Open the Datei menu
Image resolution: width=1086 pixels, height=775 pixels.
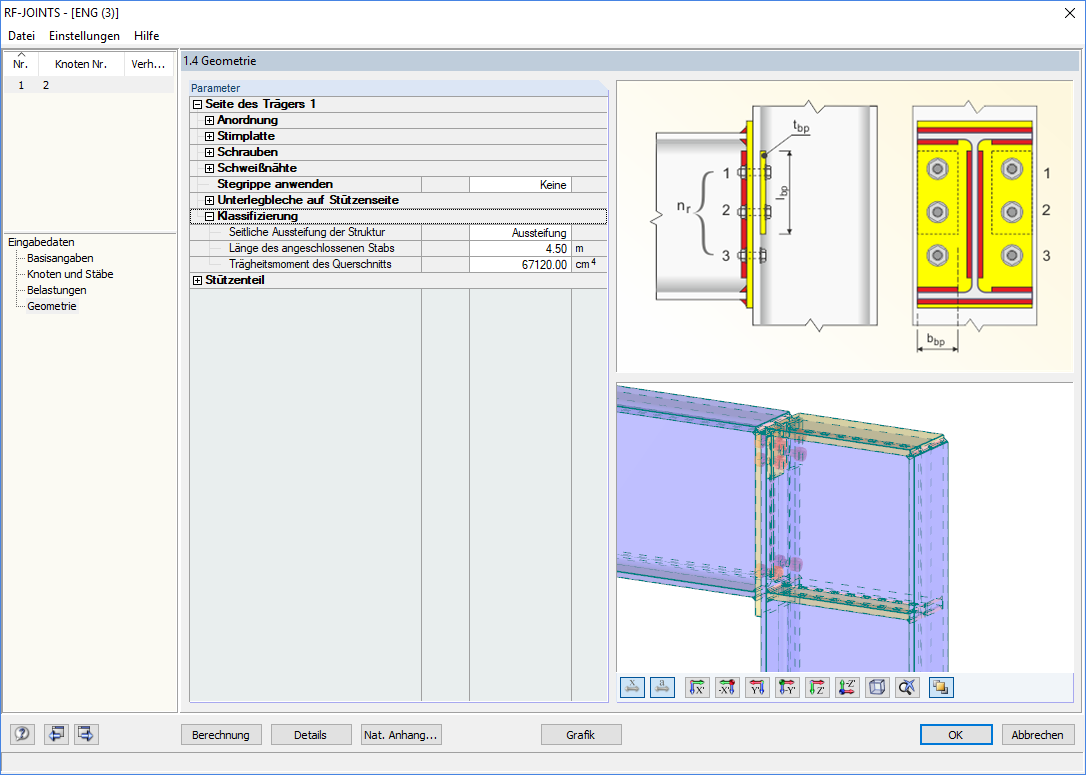tap(21, 35)
